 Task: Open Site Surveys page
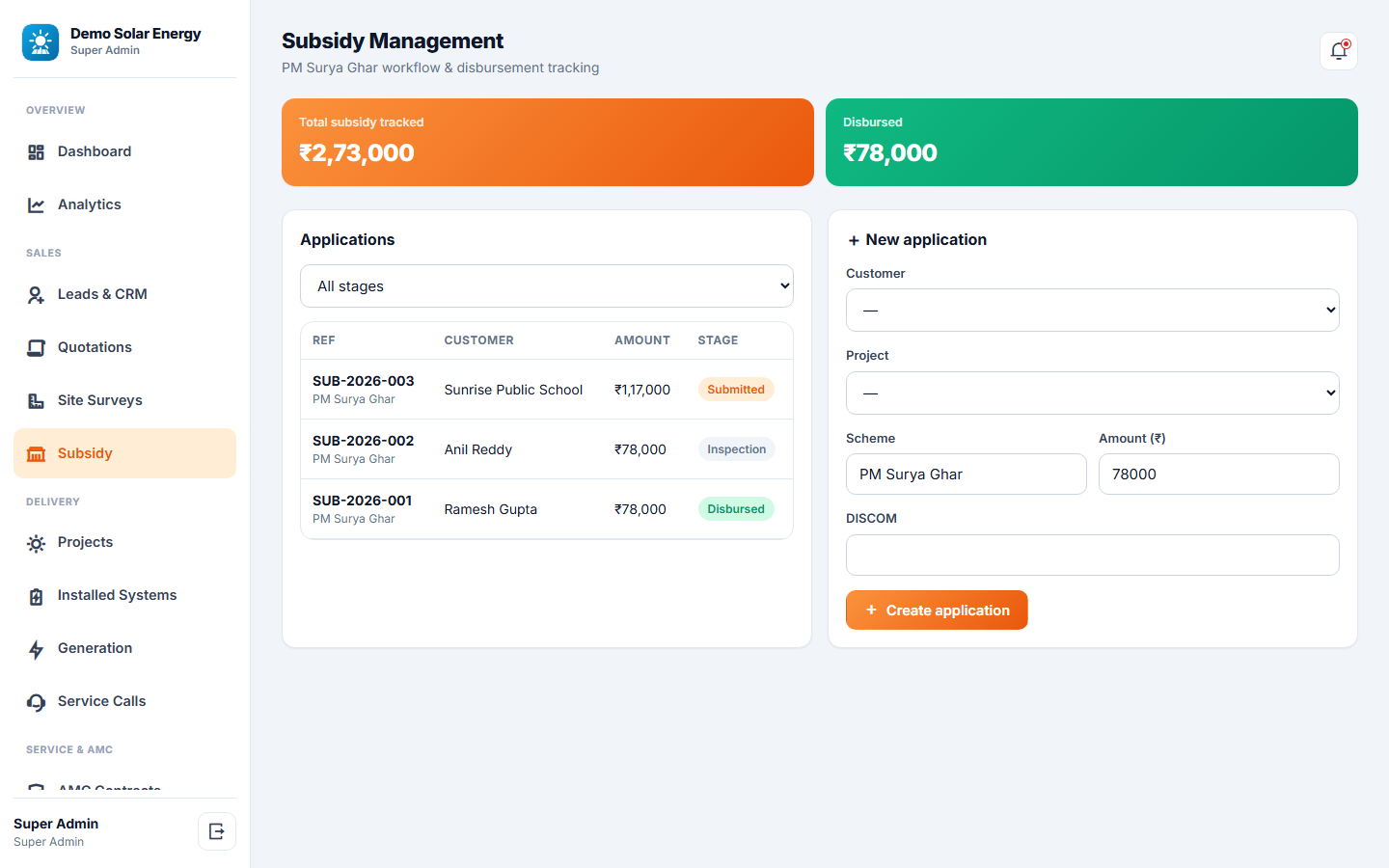click(x=124, y=401)
